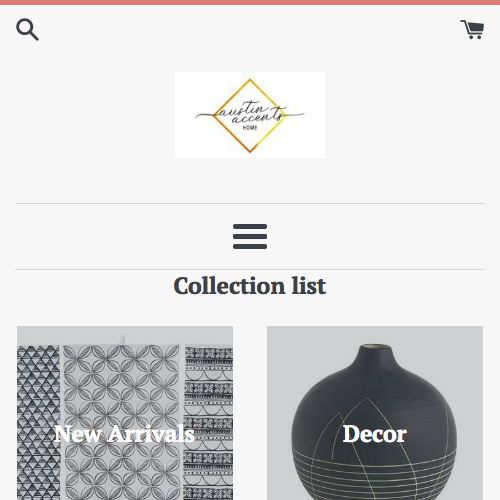Click the HOME text inside the logo
The height and width of the screenshot is (500, 500).
(x=250, y=128)
